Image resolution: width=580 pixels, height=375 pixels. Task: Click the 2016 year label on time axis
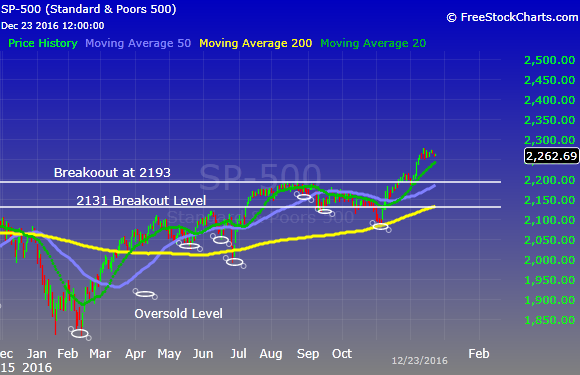pyautogui.click(x=37, y=368)
